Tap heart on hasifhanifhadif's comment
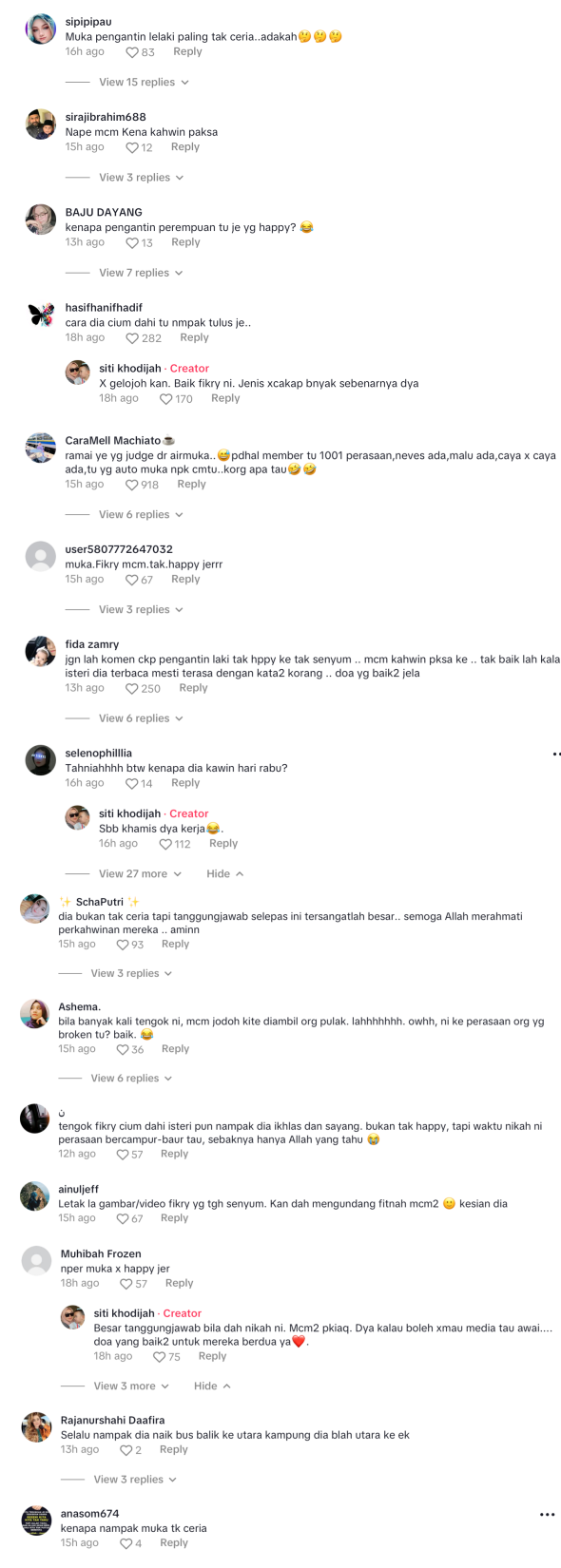 click(x=132, y=338)
